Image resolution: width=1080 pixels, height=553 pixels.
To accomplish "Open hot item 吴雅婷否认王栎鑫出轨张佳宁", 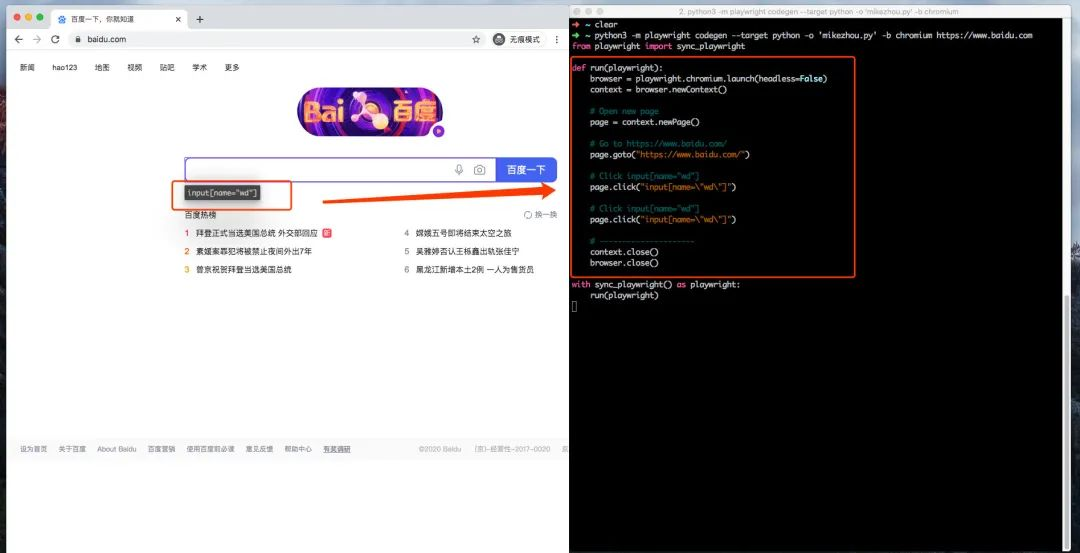I will click(x=468, y=251).
